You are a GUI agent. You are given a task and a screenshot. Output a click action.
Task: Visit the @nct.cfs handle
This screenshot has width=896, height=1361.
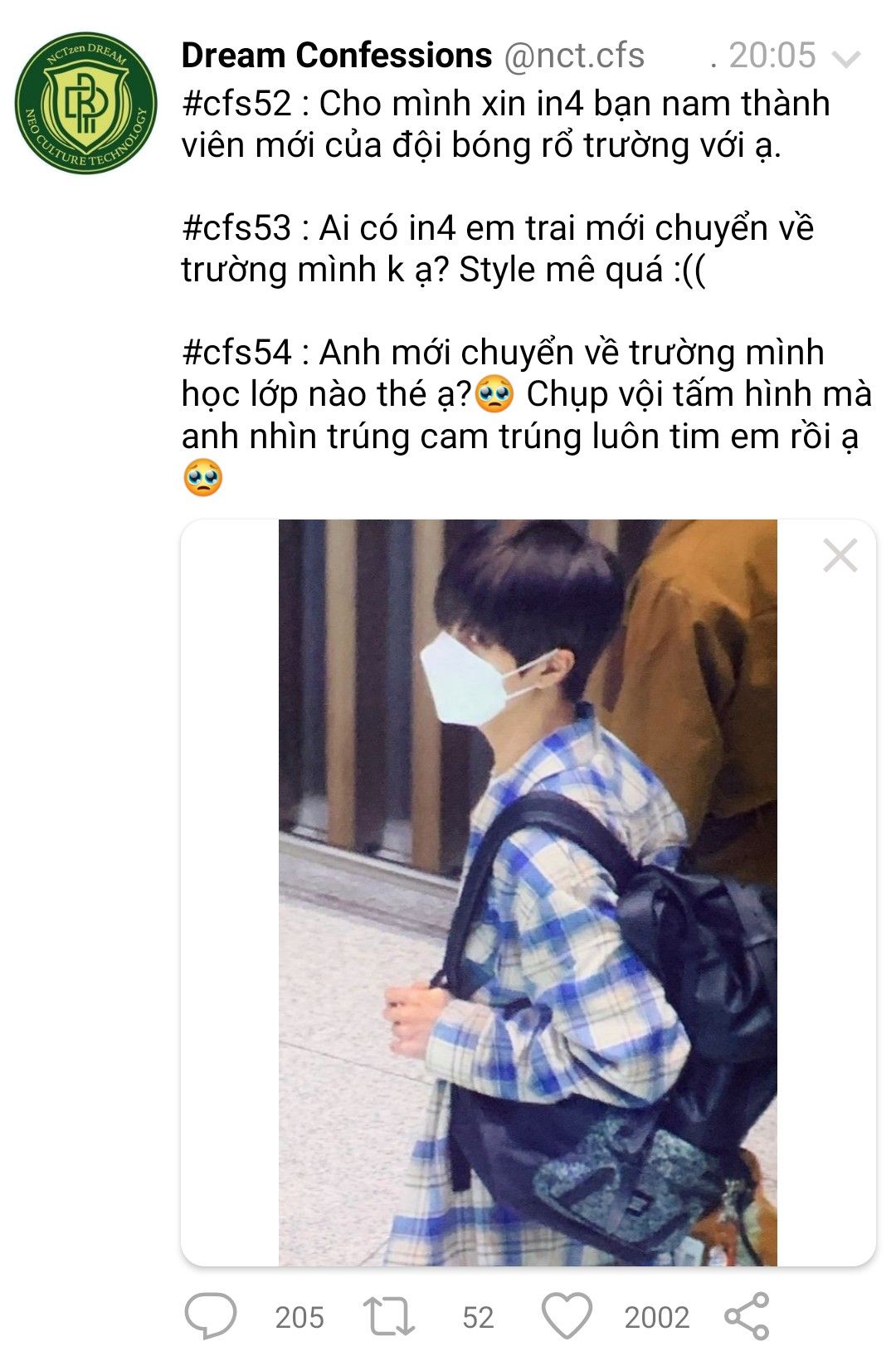click(x=573, y=56)
